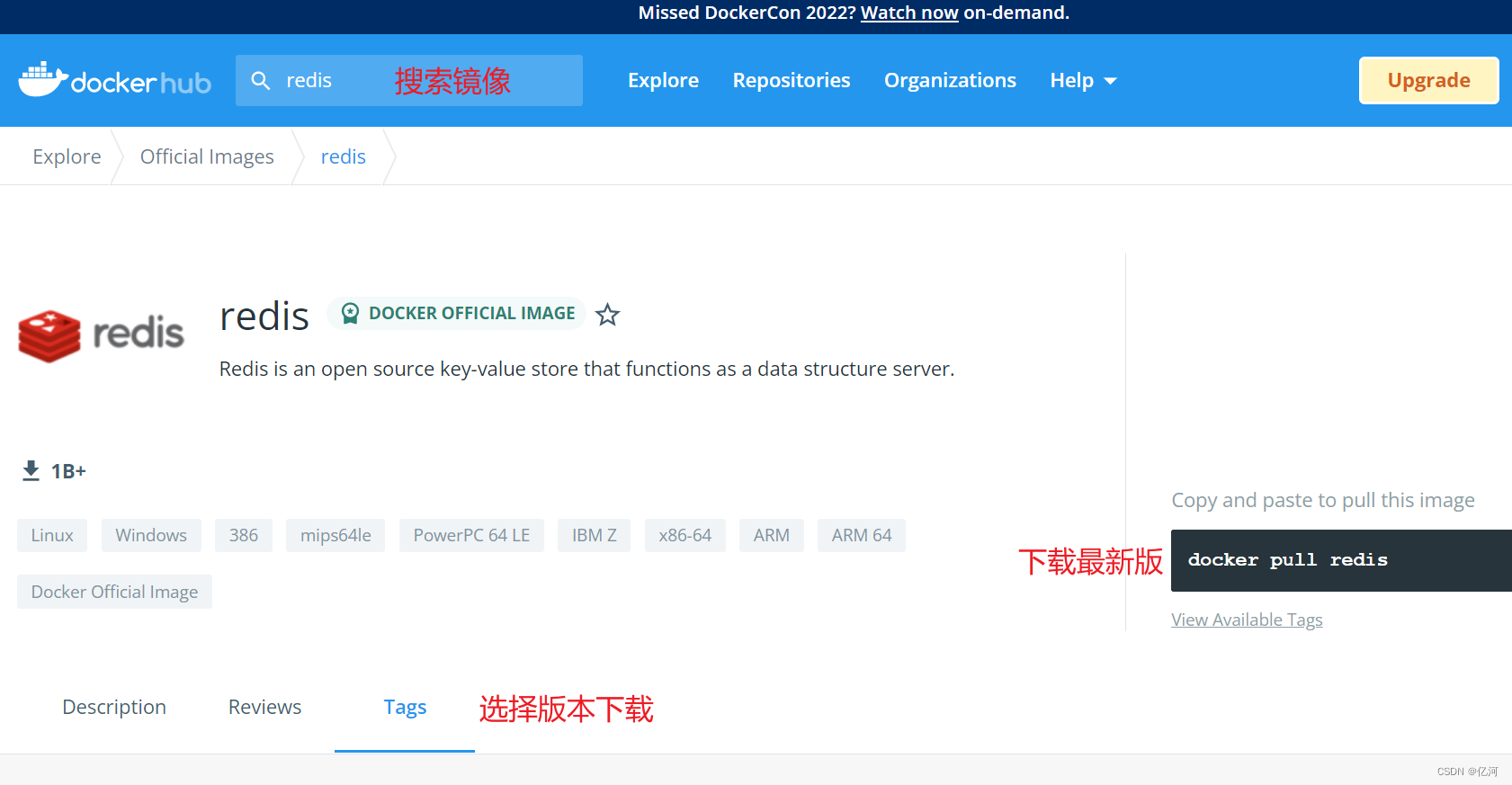The image size is (1512, 785).
Task: Click 'Copy and paste to pull this image'
Action: 1323,500
